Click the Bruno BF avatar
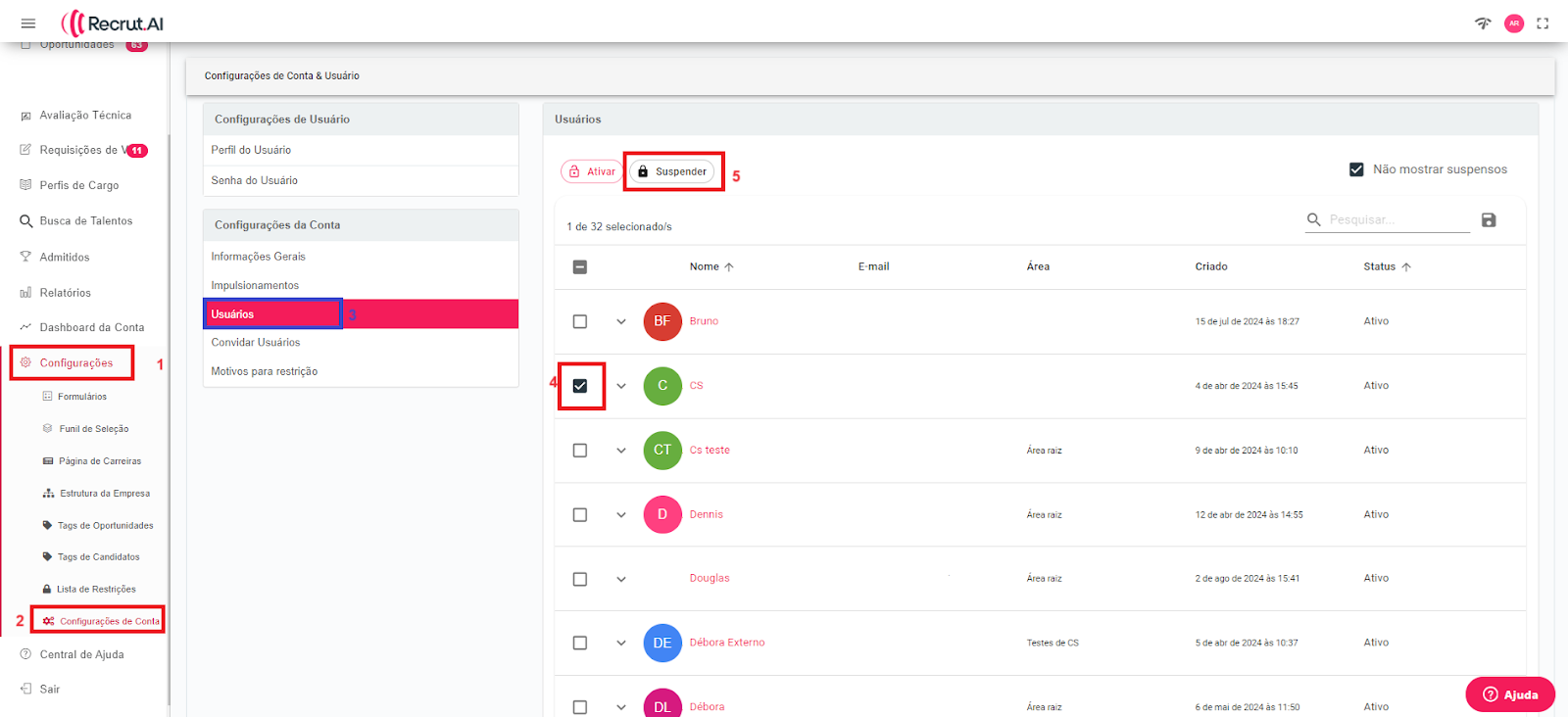The width and height of the screenshot is (1568, 717). click(662, 321)
